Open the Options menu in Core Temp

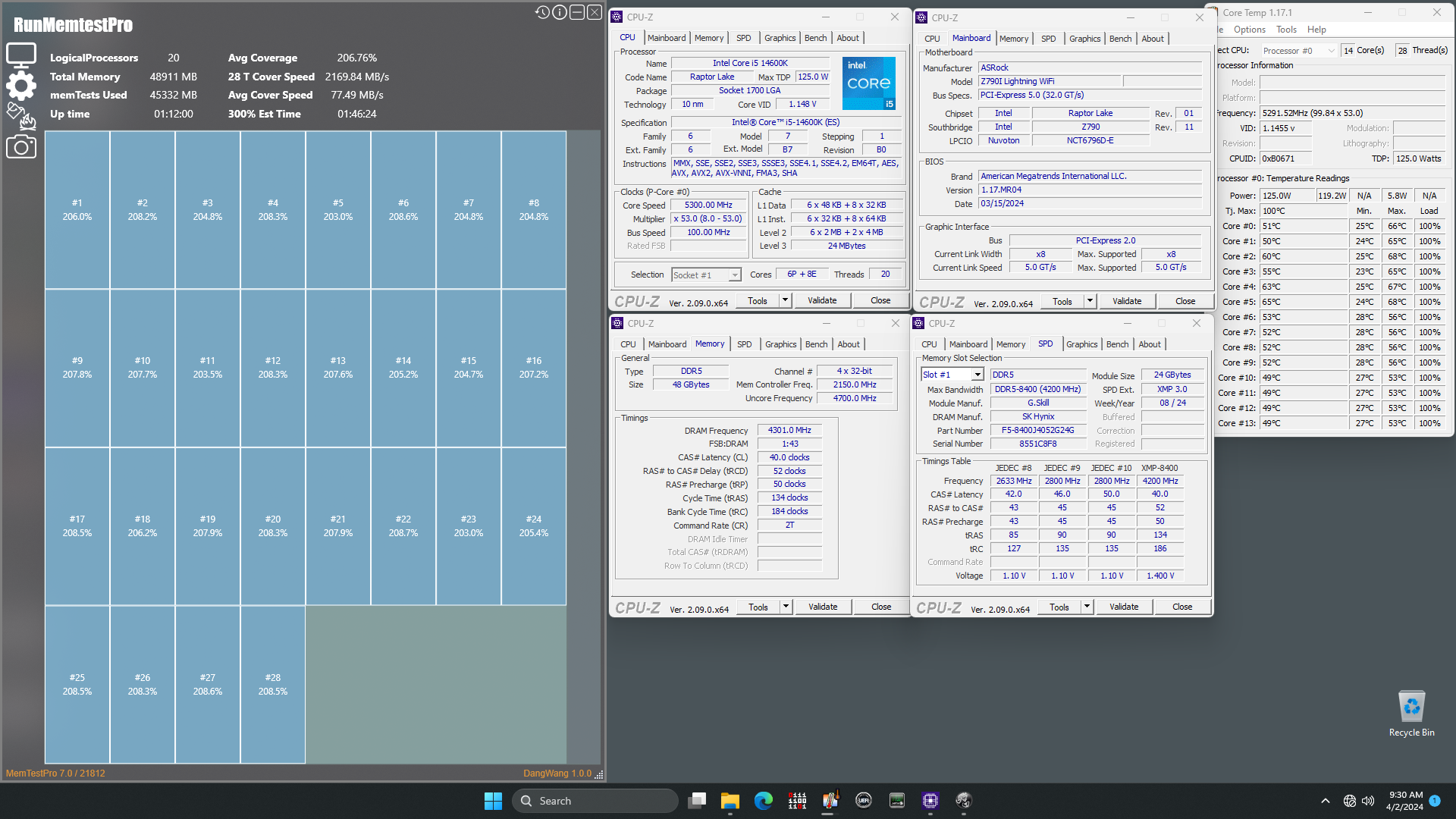[1249, 30]
